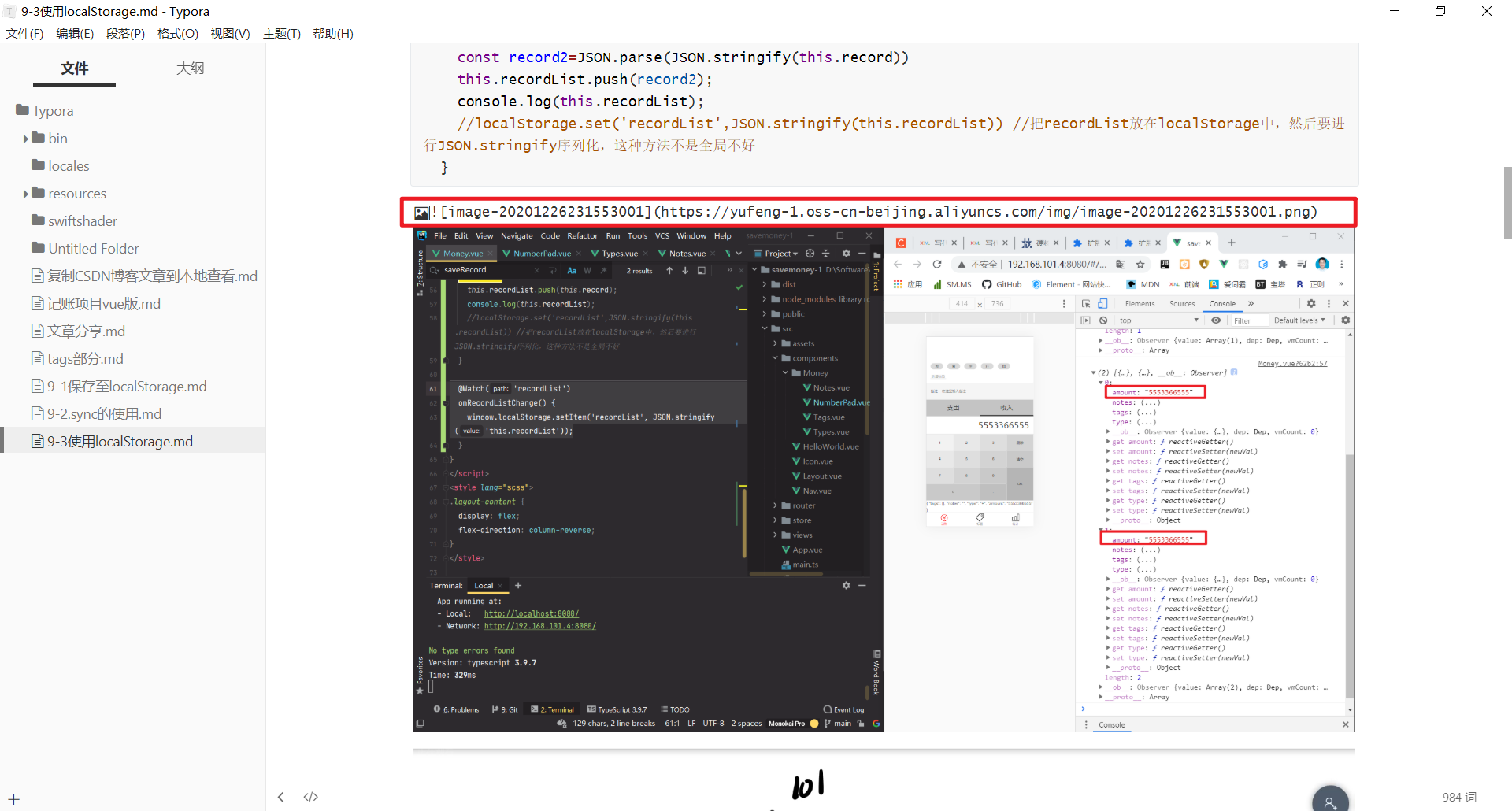Open 复制CSDN博客文章到本地查看.md file
This screenshot has height=811, width=1512.
[x=144, y=276]
